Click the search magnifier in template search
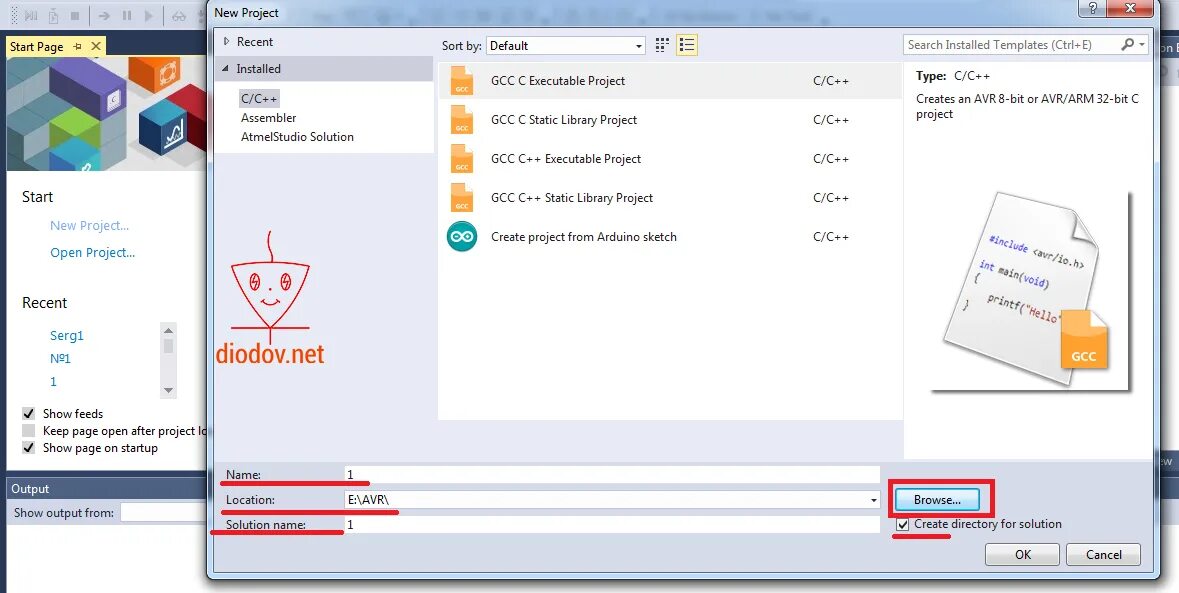The width and height of the screenshot is (1179, 593). [1127, 44]
